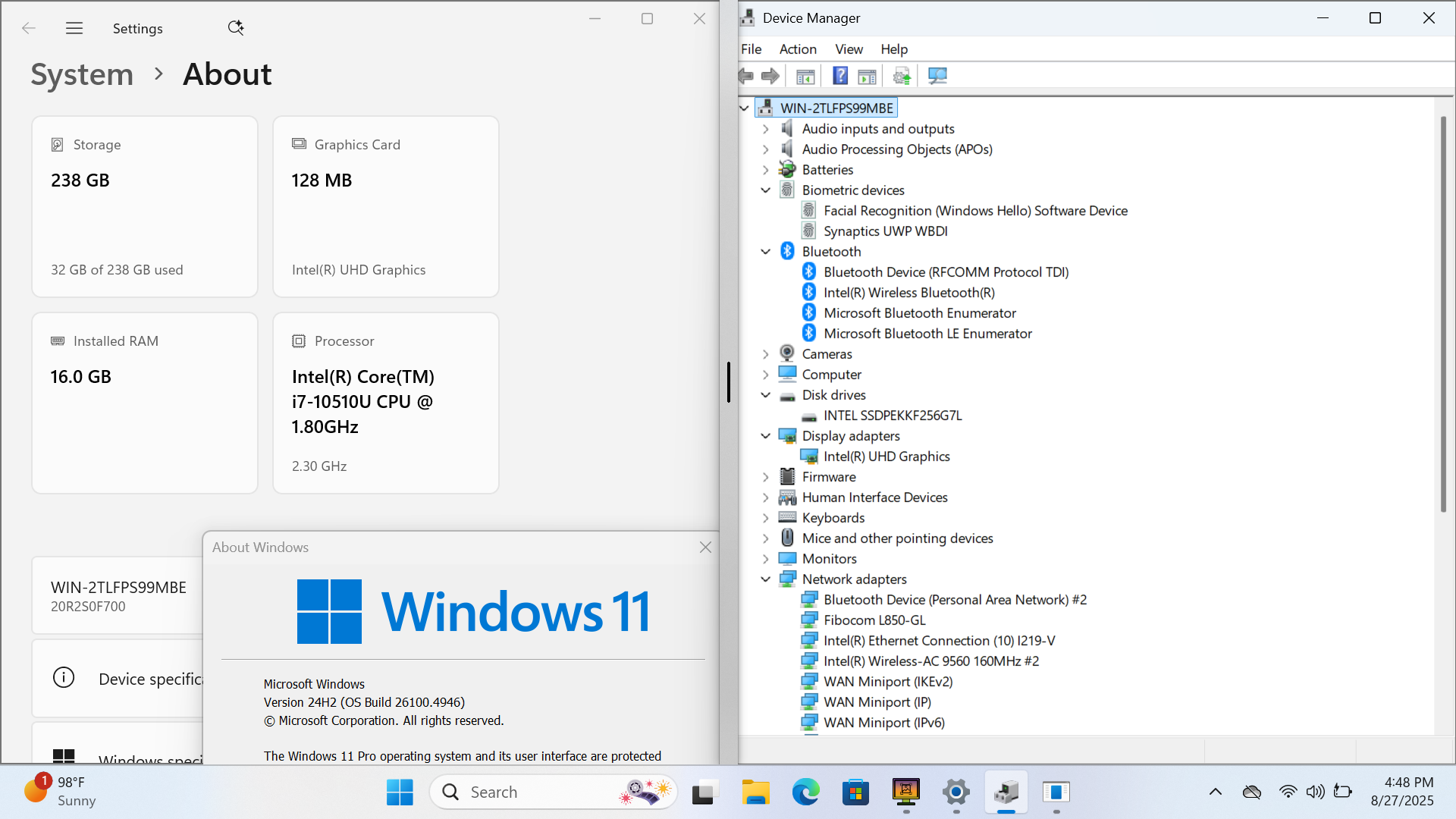
Task: Select Fibocom L850-GL network adapter
Action: click(874, 620)
